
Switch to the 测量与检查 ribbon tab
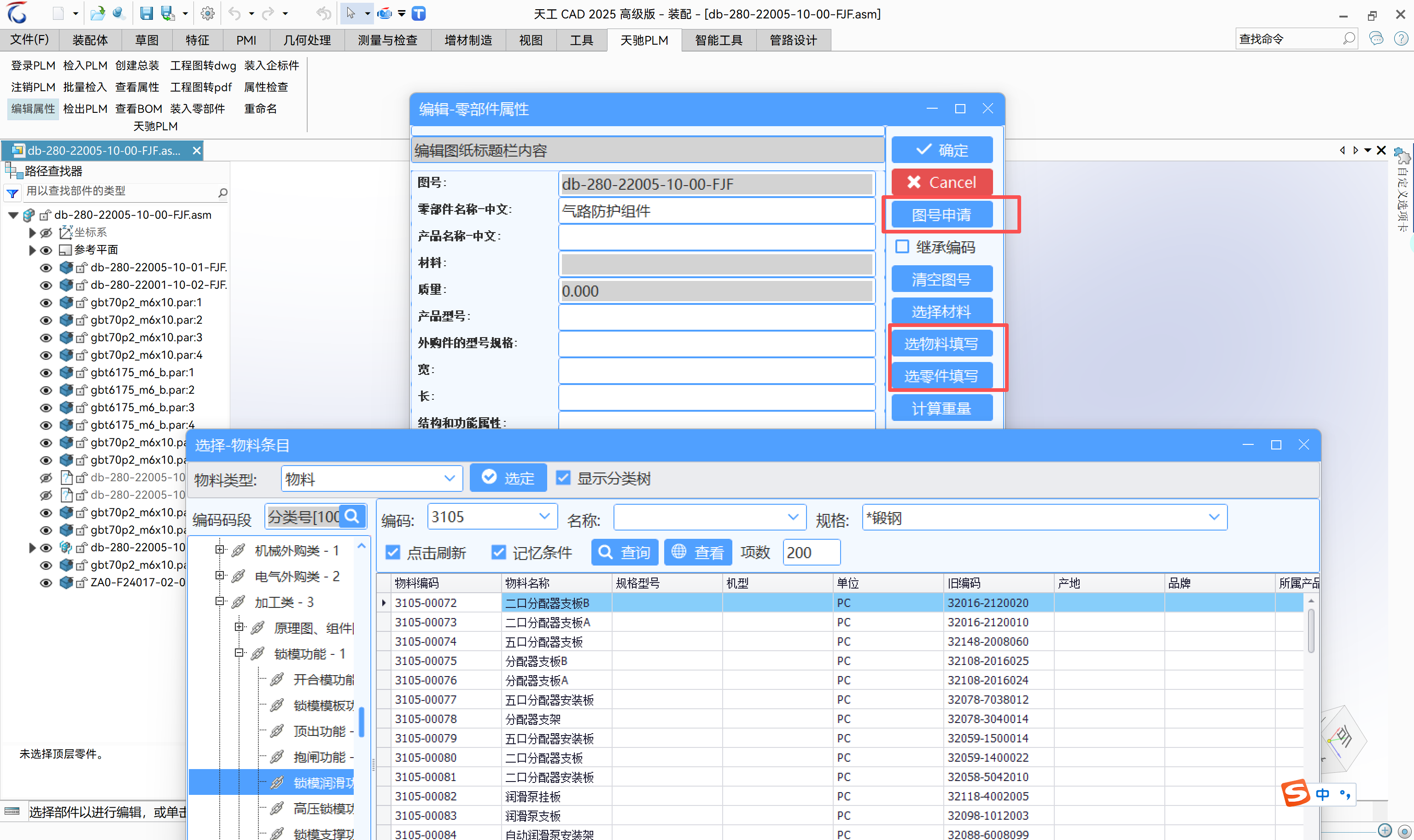coord(388,40)
